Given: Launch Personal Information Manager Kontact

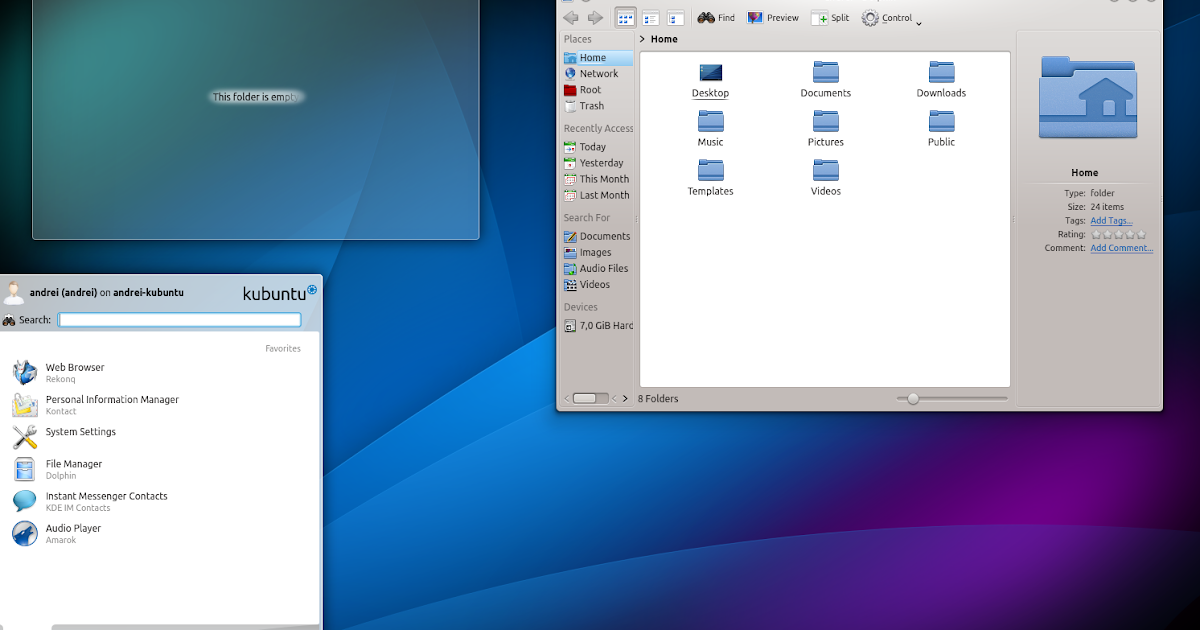Looking at the screenshot, I should [160, 405].
